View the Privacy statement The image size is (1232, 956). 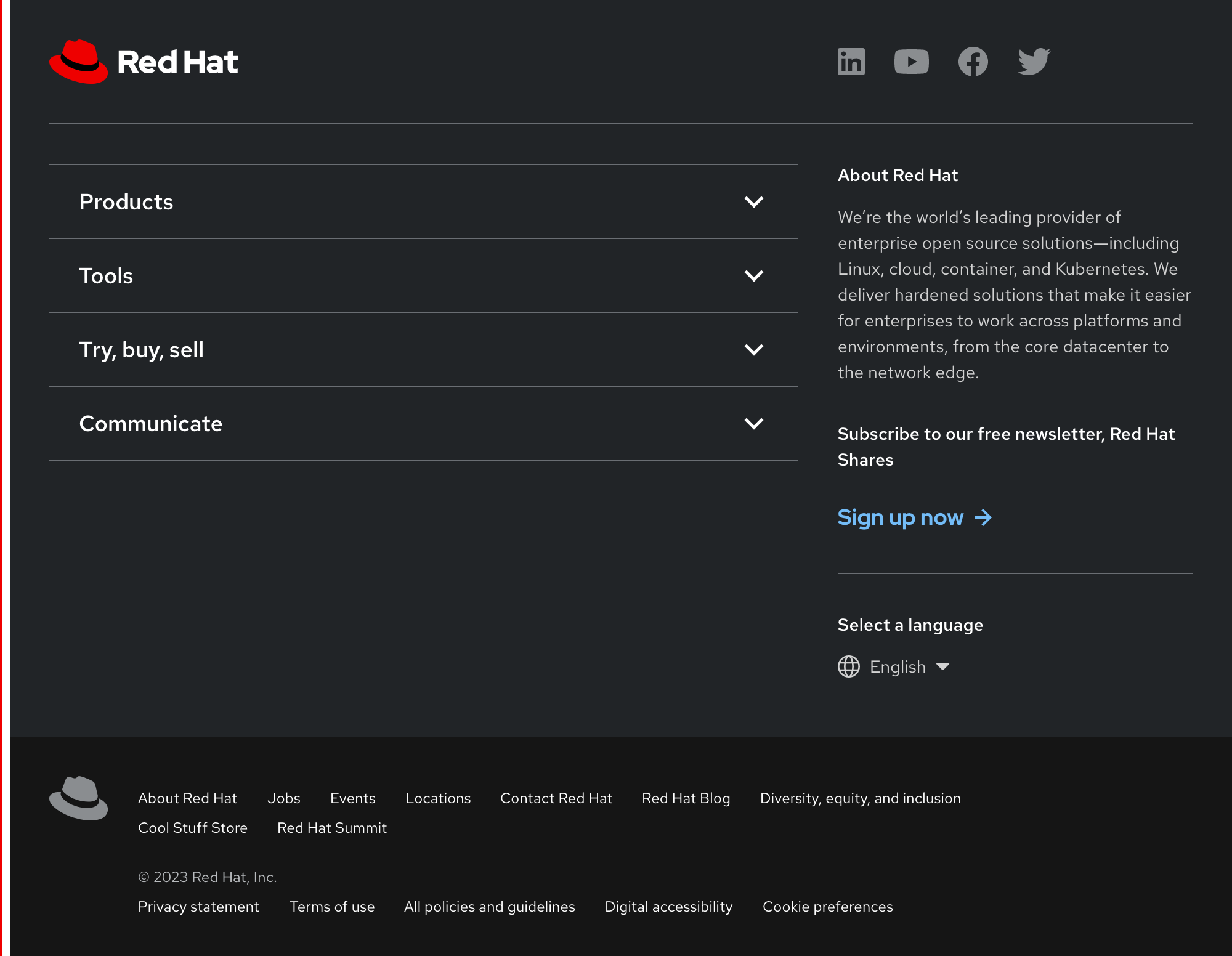198,906
